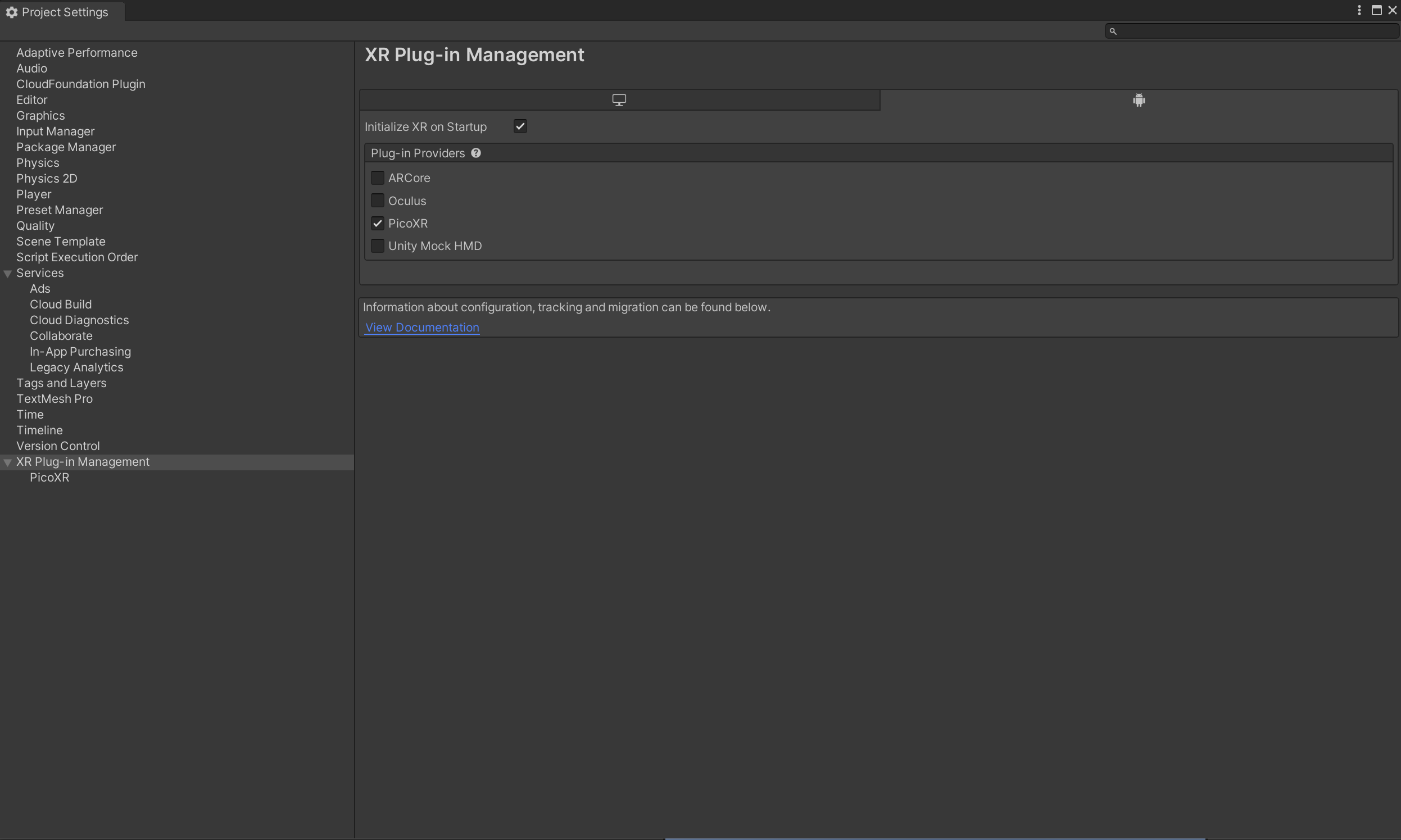Enable Unity Mock HMD provider
This screenshot has height=840, width=1401.
[x=378, y=246]
